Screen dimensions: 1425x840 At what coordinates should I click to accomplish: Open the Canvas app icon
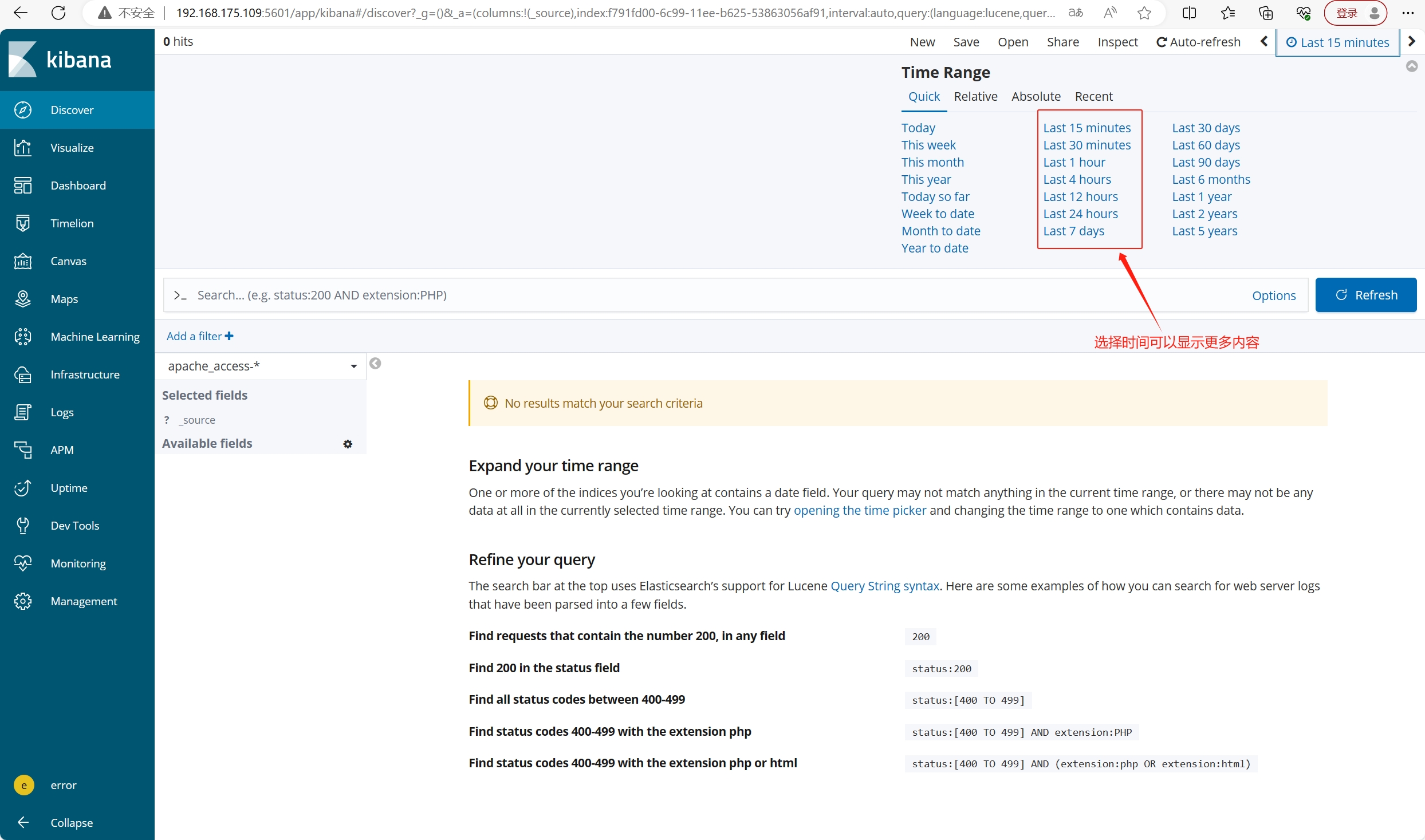point(23,261)
